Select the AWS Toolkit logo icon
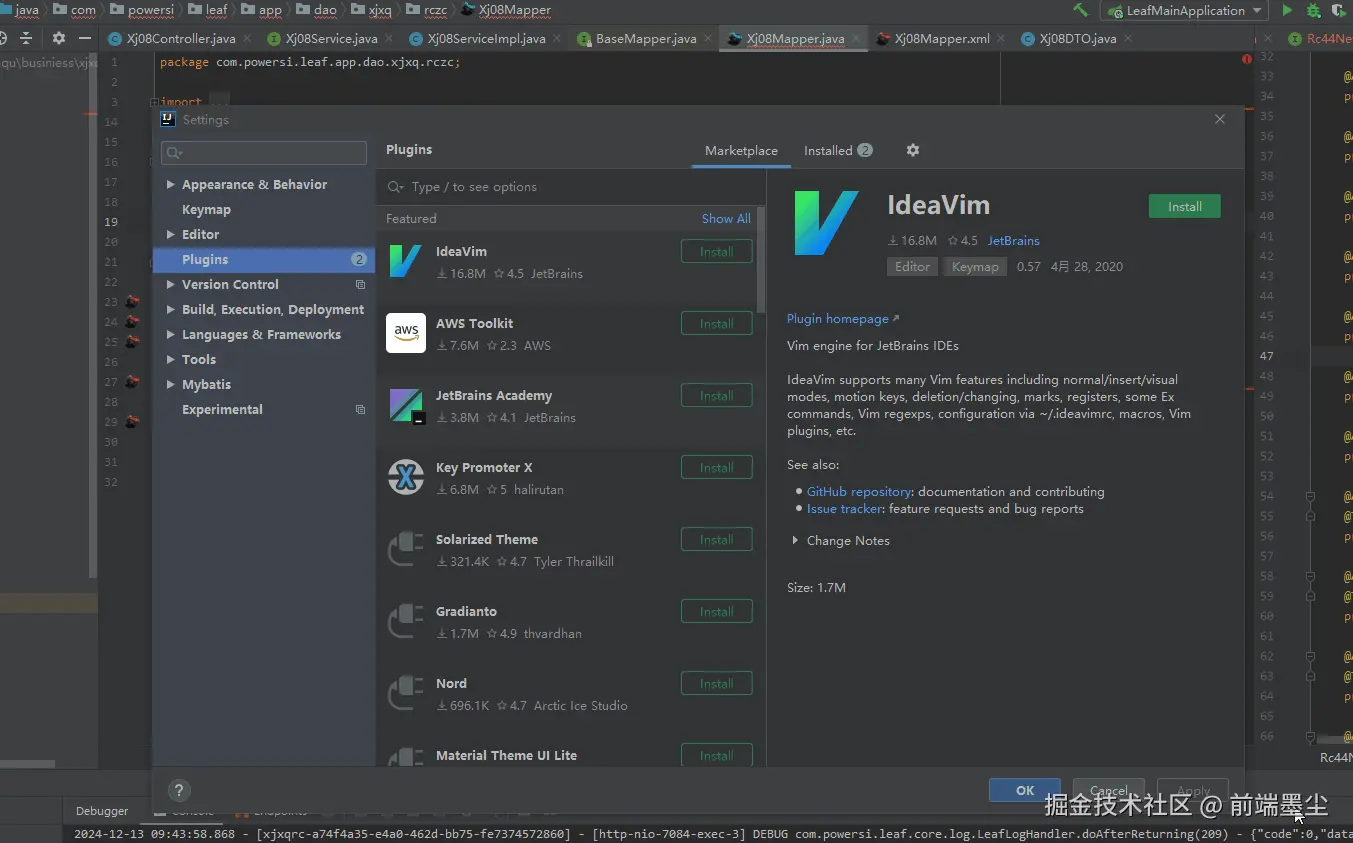This screenshot has height=843, width=1353. pyautogui.click(x=406, y=333)
